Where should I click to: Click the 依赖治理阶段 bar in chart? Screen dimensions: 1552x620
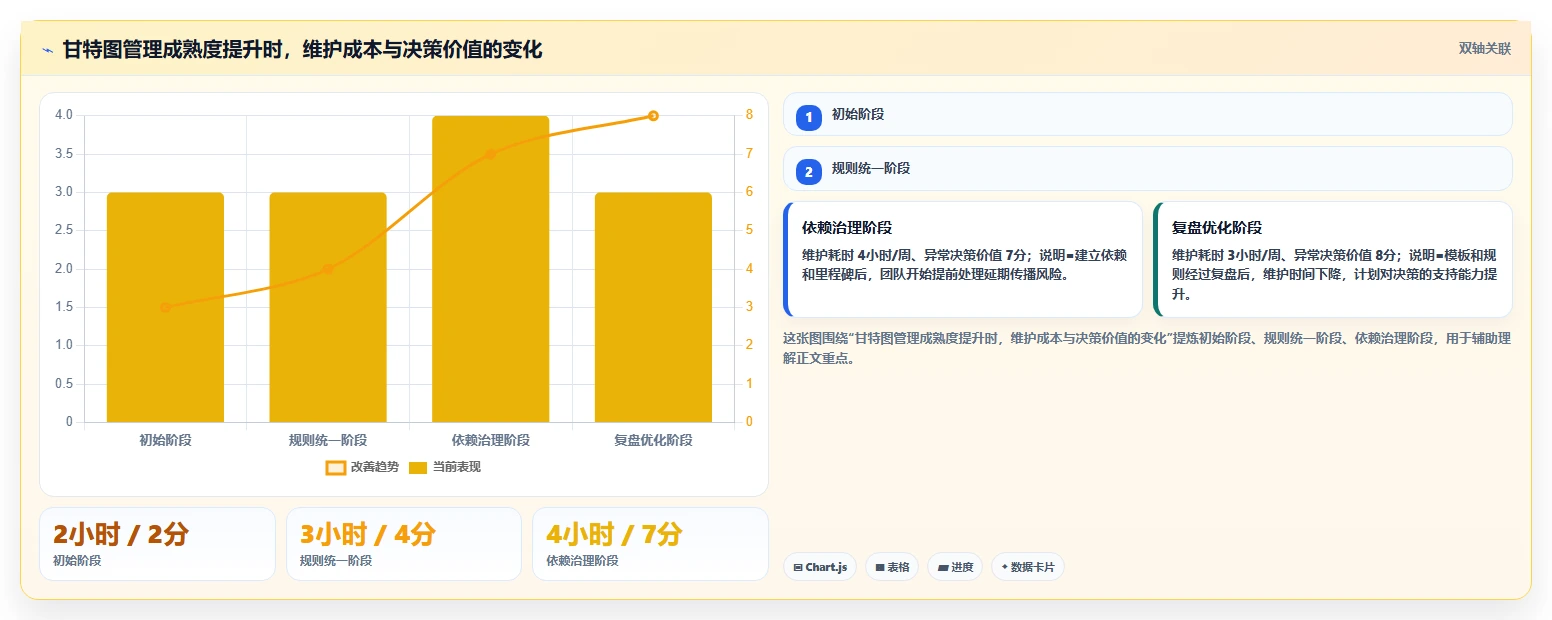click(490, 269)
